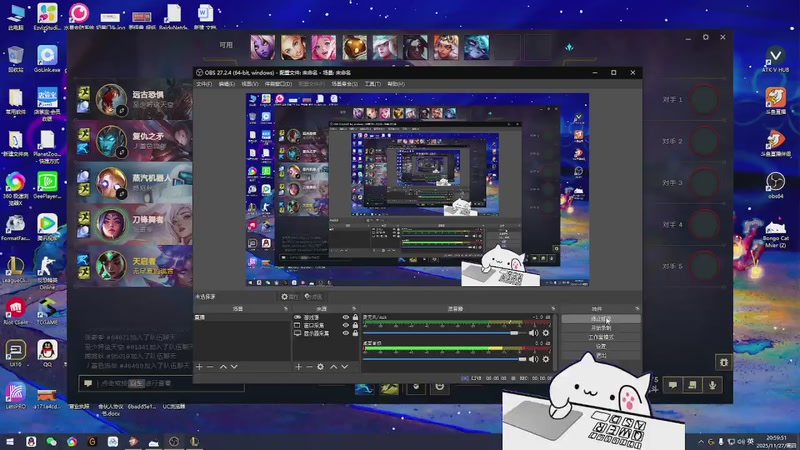This screenshot has width=800, height=450.
Task: Adjust 桌面音频 volume slider handle
Action: 522,359
